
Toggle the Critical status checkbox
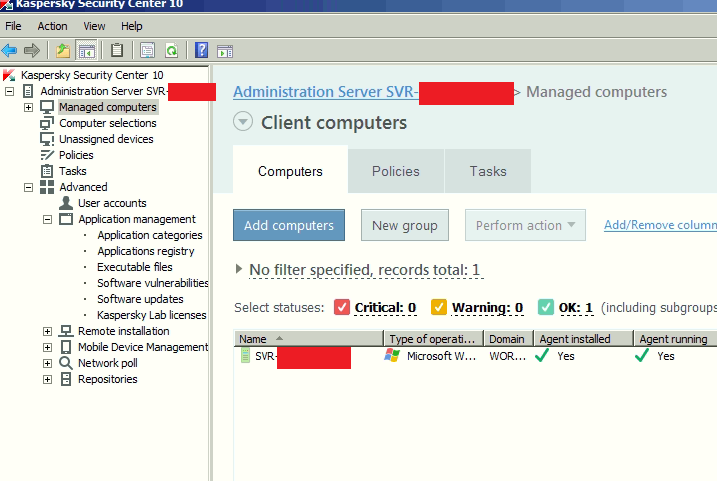[x=342, y=307]
